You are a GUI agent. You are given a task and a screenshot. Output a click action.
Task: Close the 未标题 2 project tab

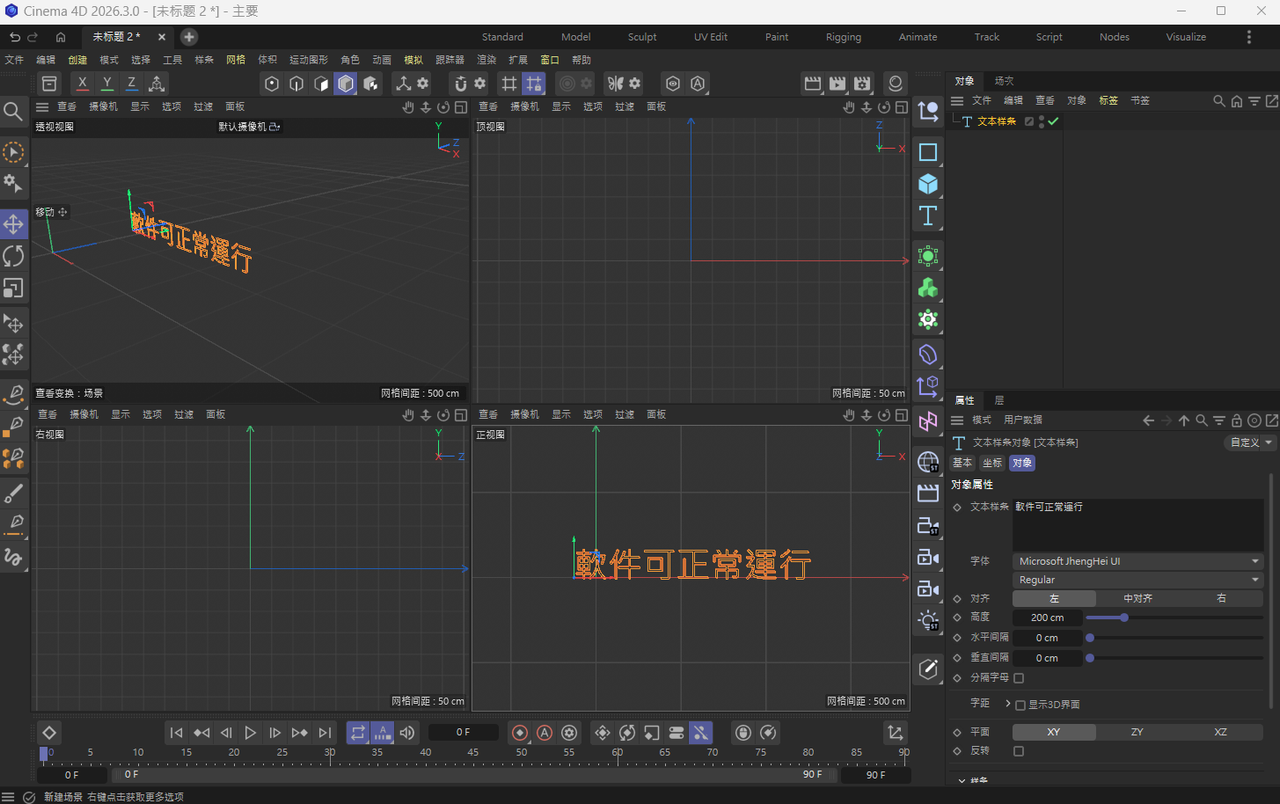(x=162, y=37)
